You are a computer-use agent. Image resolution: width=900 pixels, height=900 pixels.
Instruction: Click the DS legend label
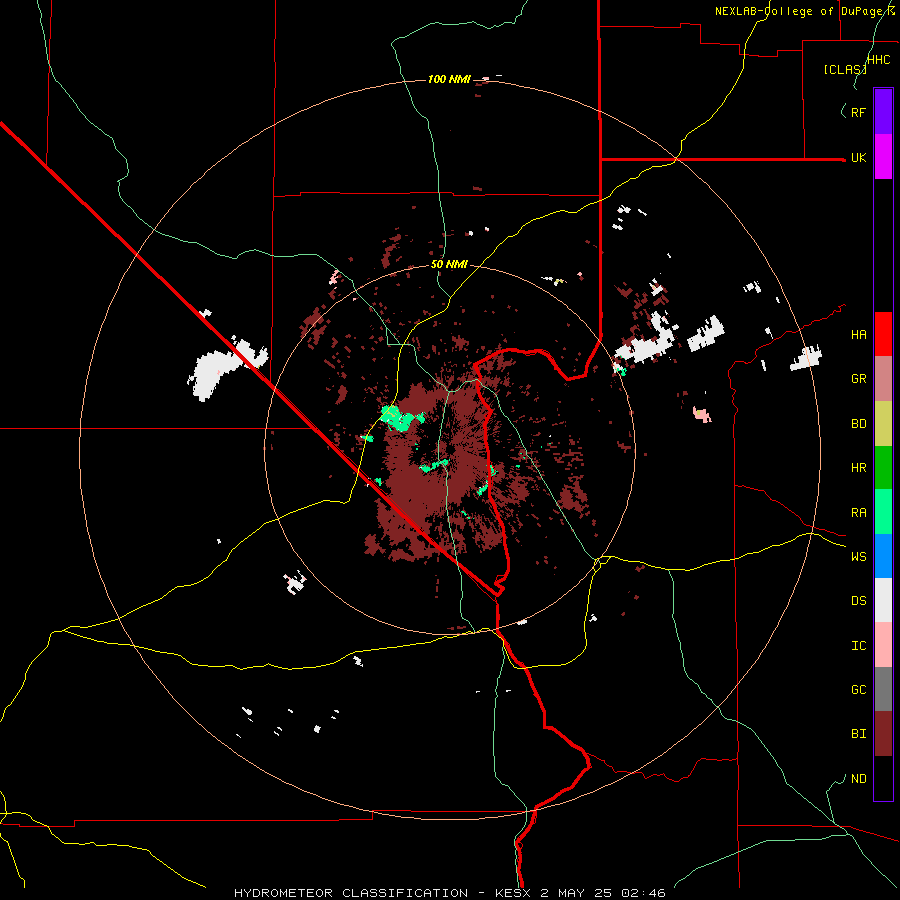(858, 601)
